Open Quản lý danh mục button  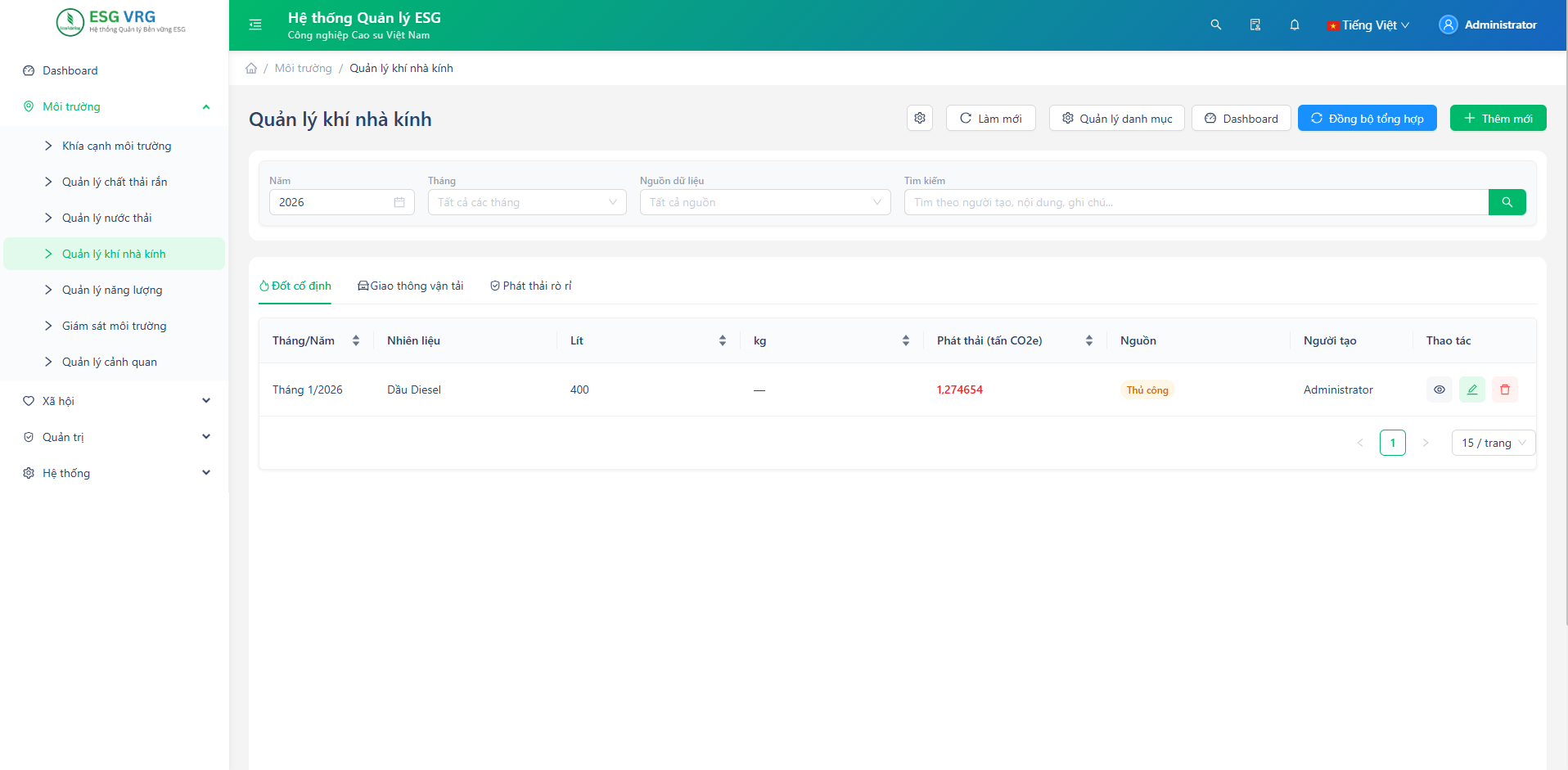pos(1117,118)
